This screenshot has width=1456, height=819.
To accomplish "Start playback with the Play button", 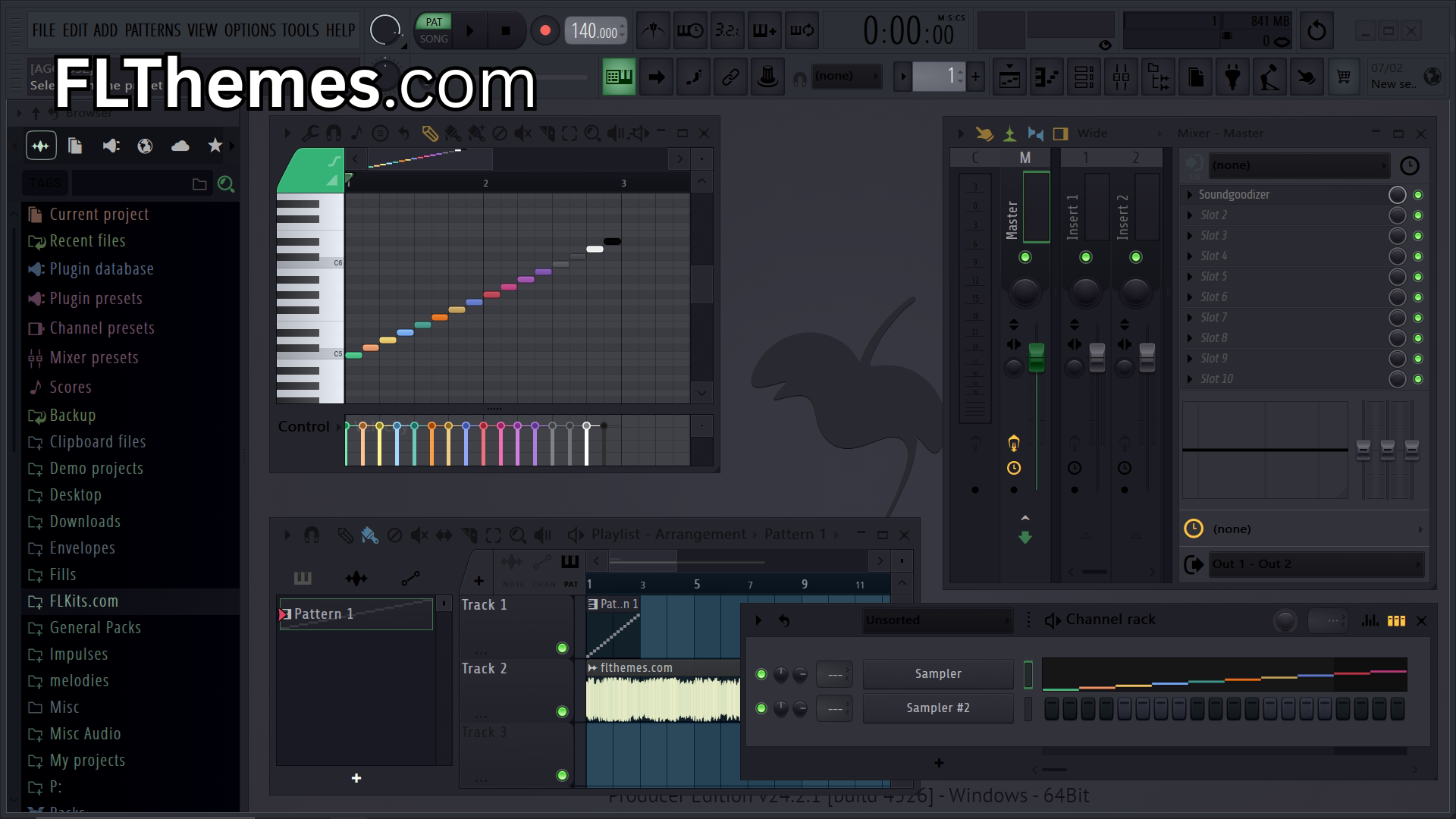I will click(469, 30).
